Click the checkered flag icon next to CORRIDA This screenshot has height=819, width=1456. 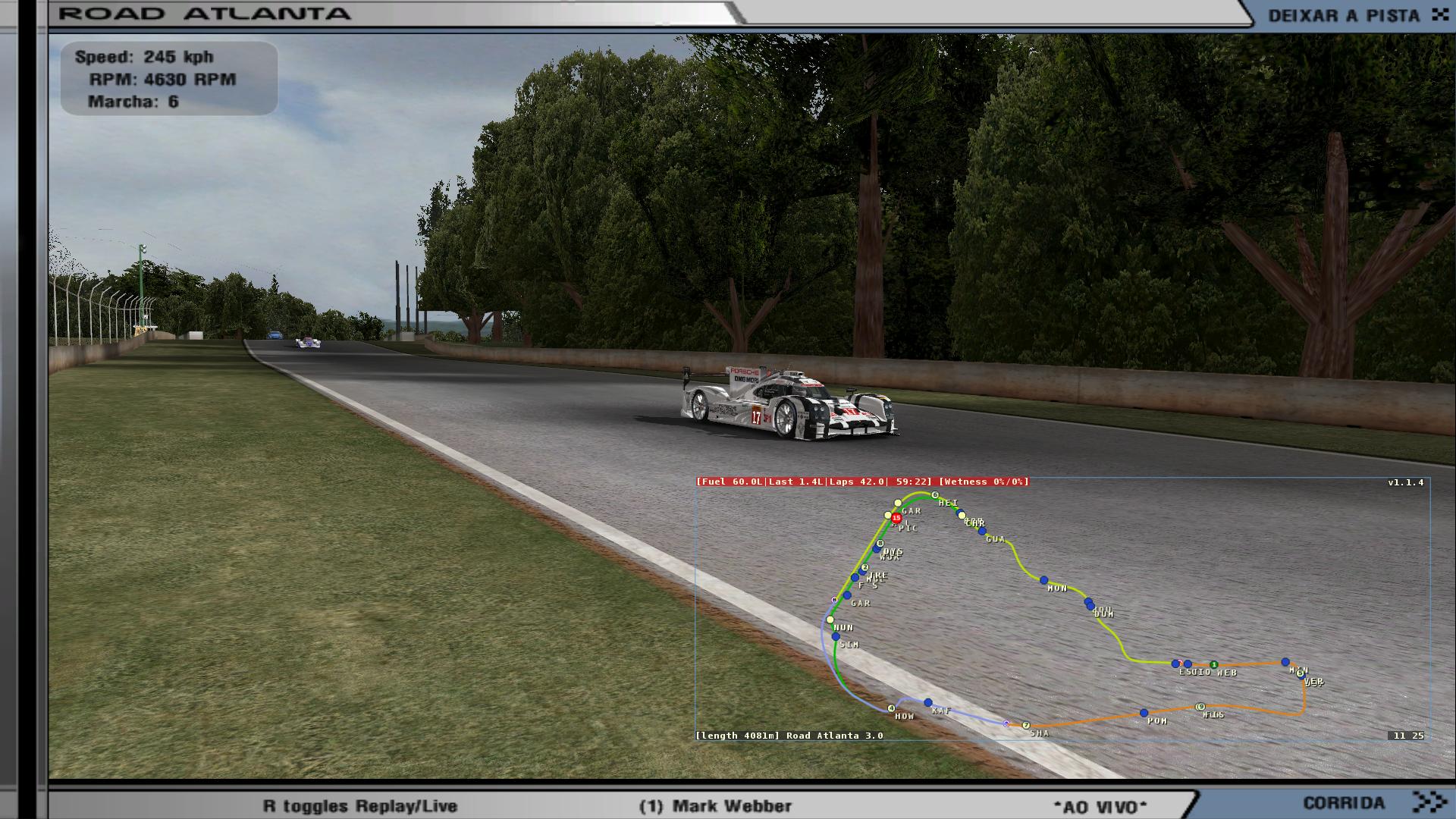(1429, 802)
